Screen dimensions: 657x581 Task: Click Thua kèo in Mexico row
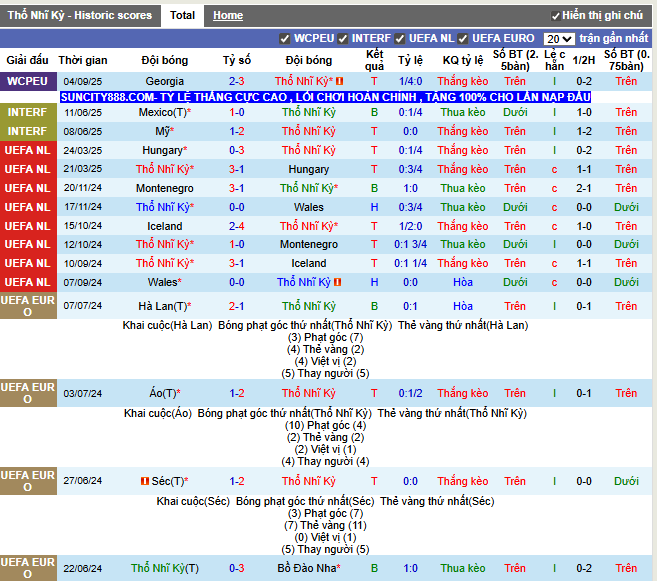pyautogui.click(x=463, y=112)
